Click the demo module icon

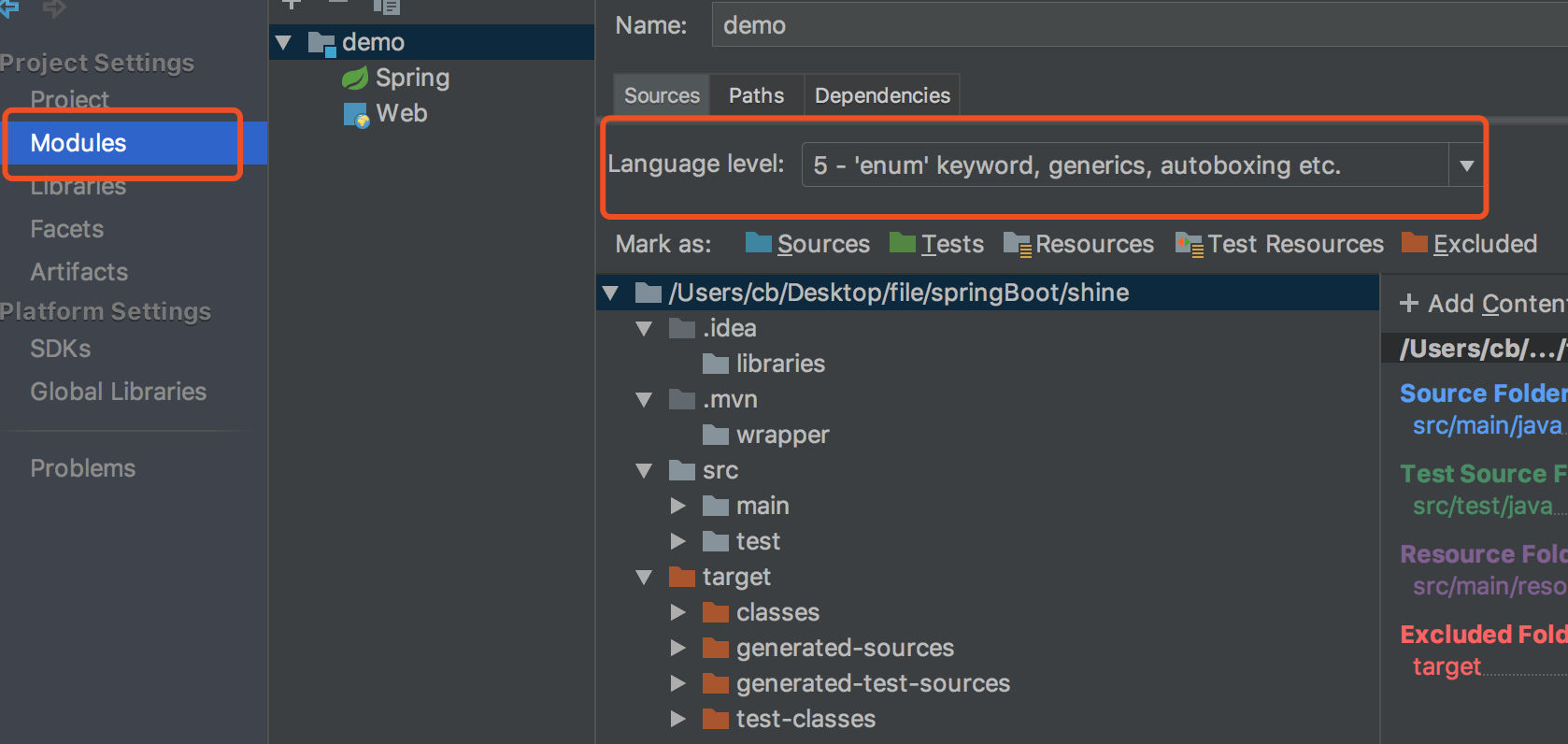tap(321, 43)
